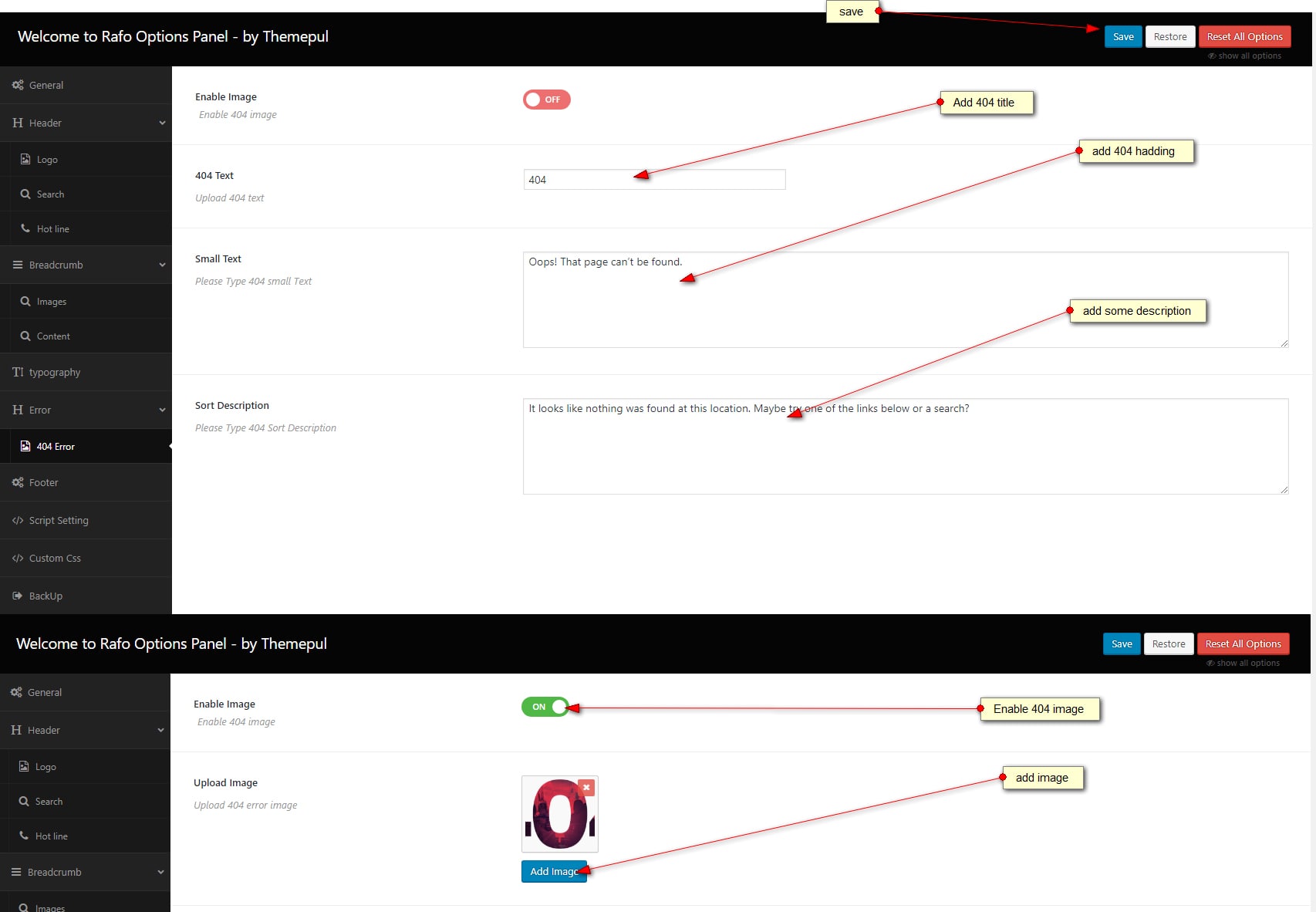This screenshot has width=1316, height=912.
Task: Click the 'Enable 404 image' hint under OFF switch
Action: [x=238, y=114]
